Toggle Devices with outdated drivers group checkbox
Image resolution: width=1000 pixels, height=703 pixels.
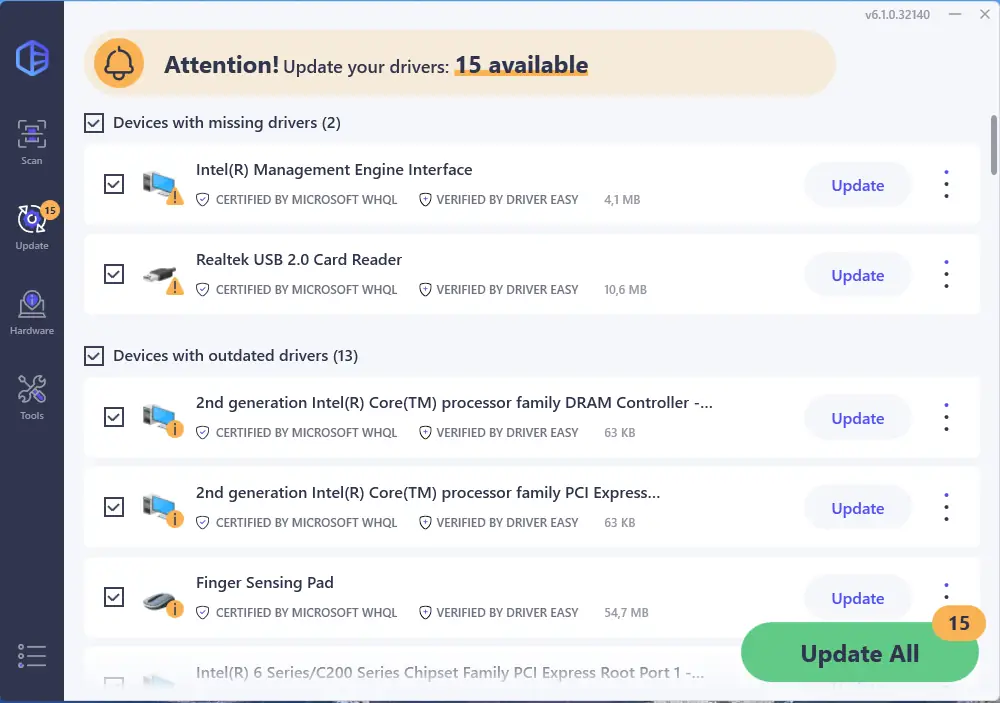tap(94, 356)
